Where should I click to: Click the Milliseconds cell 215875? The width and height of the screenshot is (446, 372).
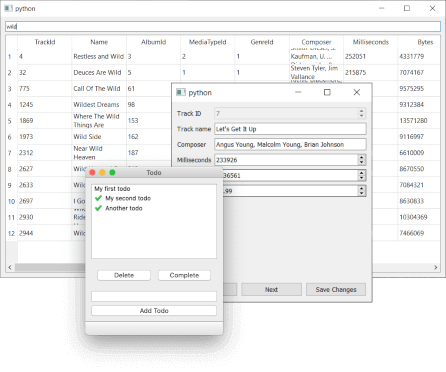point(371,72)
